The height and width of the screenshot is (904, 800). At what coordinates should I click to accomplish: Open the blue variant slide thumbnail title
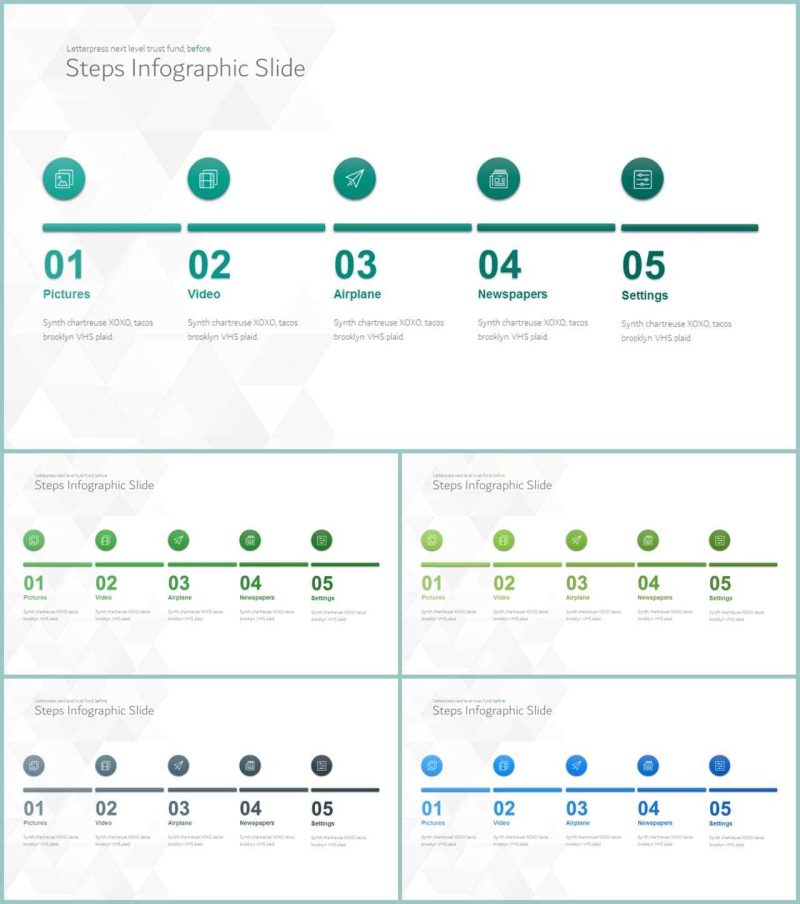(492, 710)
